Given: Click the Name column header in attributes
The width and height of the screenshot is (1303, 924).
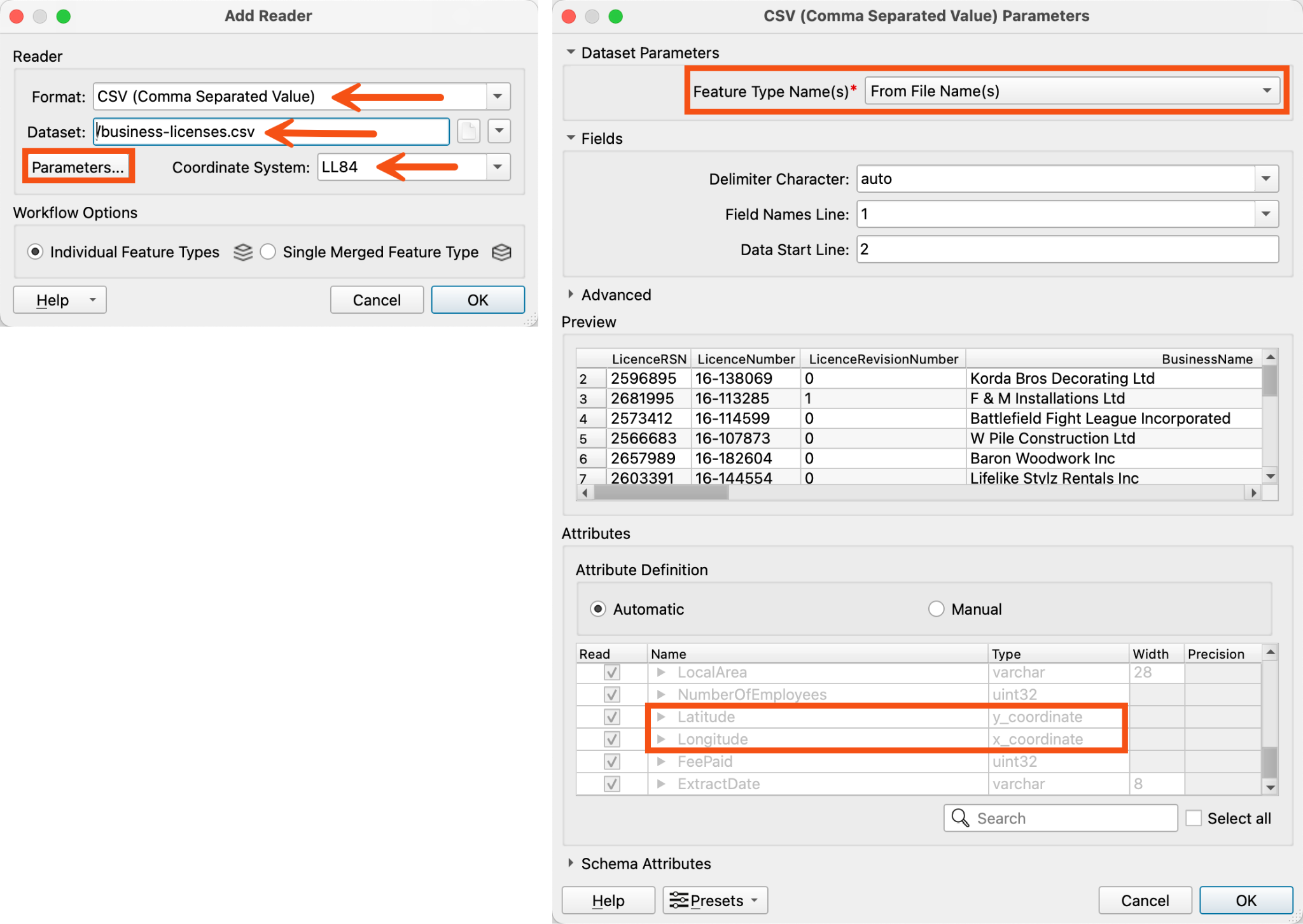Looking at the screenshot, I should 818,654.
